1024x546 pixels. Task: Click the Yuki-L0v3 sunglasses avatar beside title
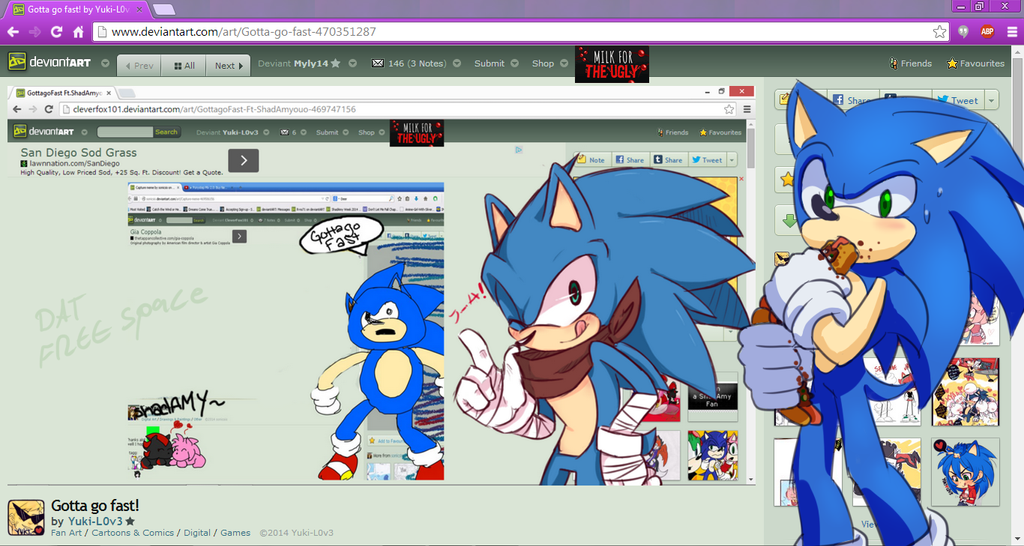click(x=26, y=518)
